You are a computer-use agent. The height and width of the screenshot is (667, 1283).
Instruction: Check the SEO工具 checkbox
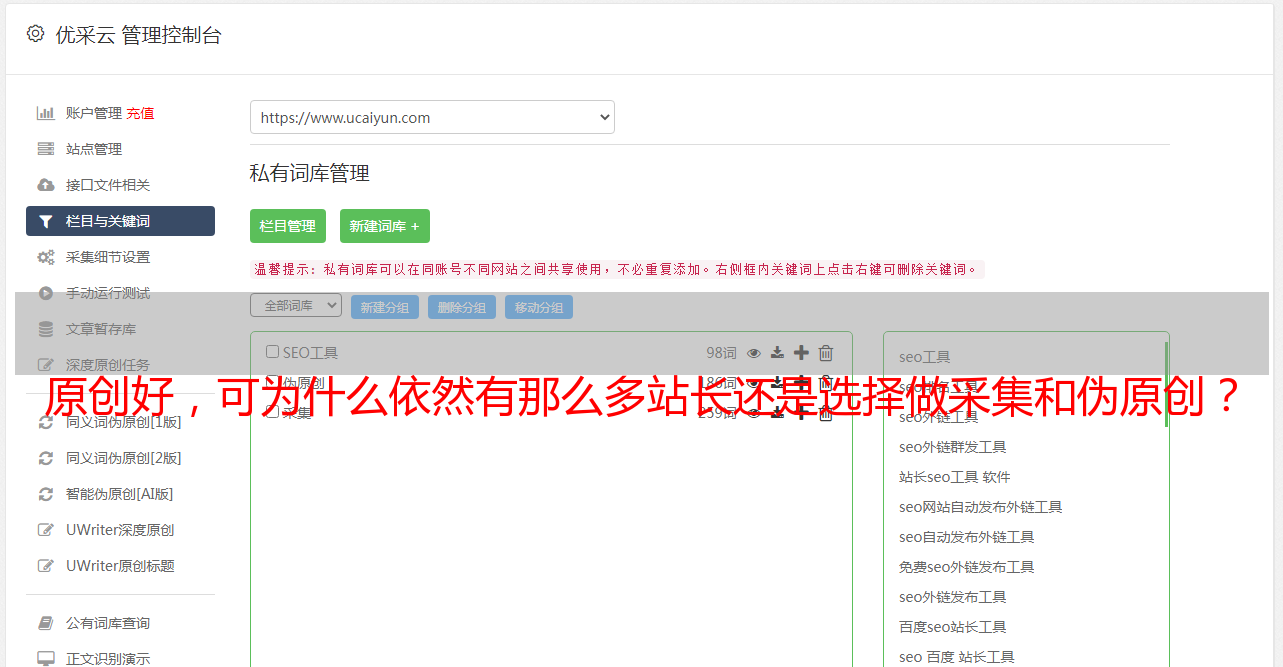tap(272, 352)
